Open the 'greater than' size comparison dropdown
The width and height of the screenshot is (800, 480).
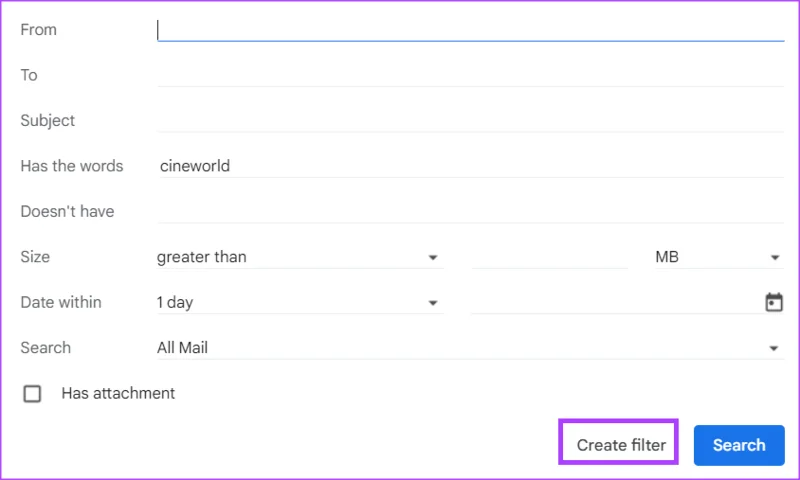pos(299,257)
